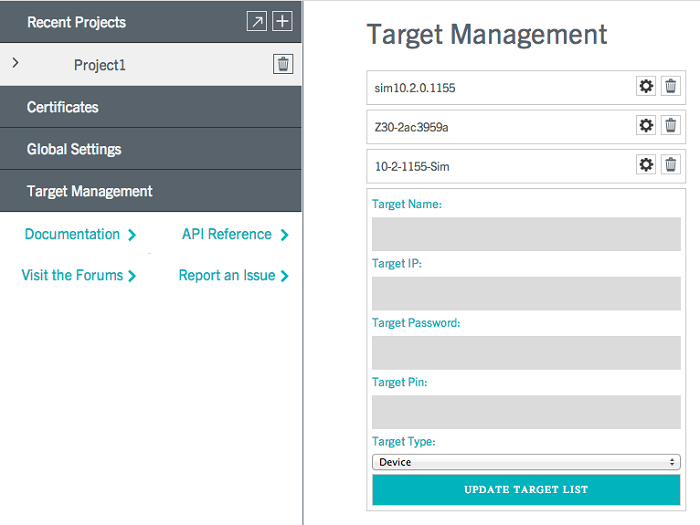Focus the Target IP input field
700x525 pixels.
pos(526,293)
